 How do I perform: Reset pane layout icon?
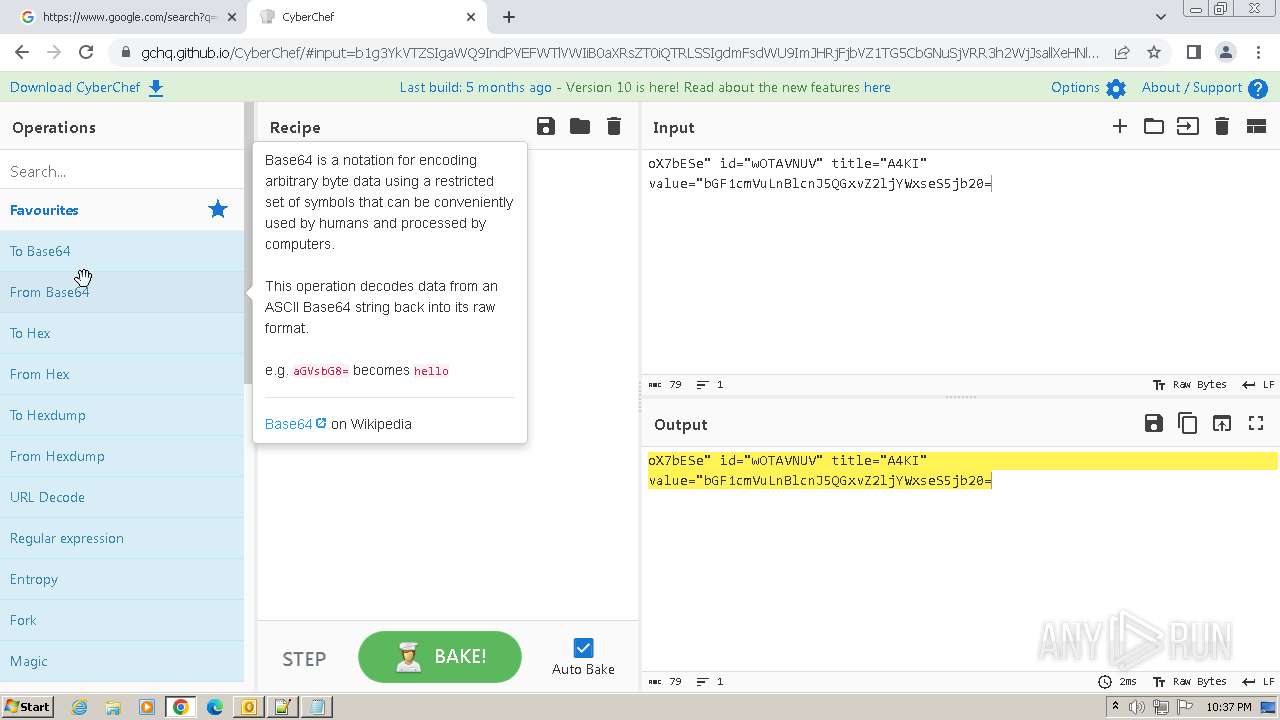(1256, 126)
